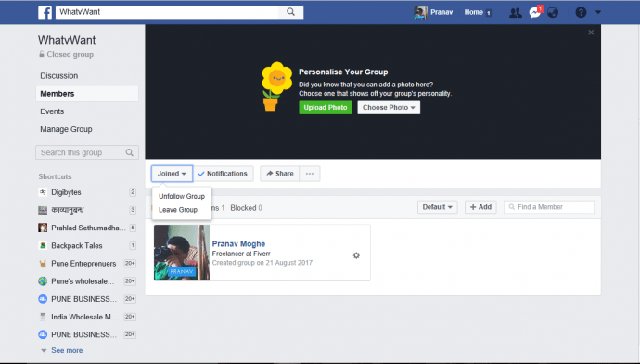Open India Wholesale shortcut
This screenshot has width=640, height=364.
pyautogui.click(x=81, y=317)
